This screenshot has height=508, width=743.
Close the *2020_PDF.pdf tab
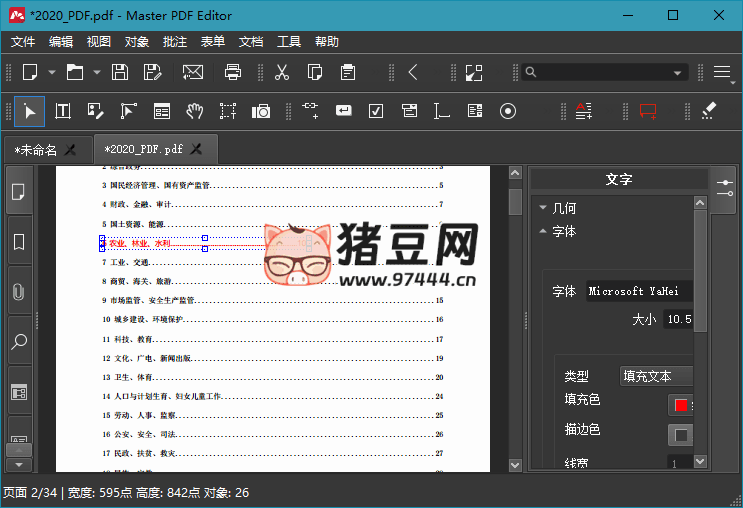(196, 149)
